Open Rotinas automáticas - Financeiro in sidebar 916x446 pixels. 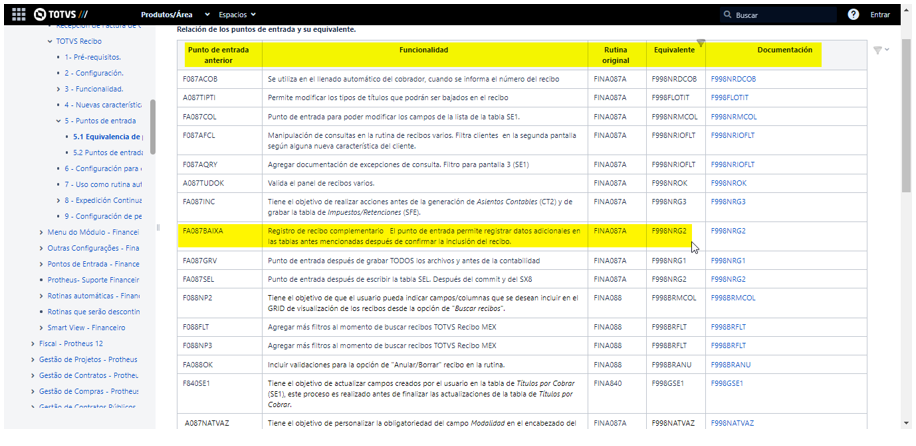(x=93, y=296)
